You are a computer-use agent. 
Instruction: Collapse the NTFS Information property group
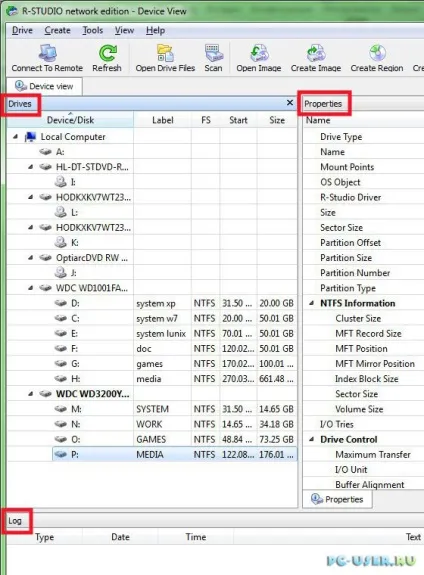pos(311,303)
